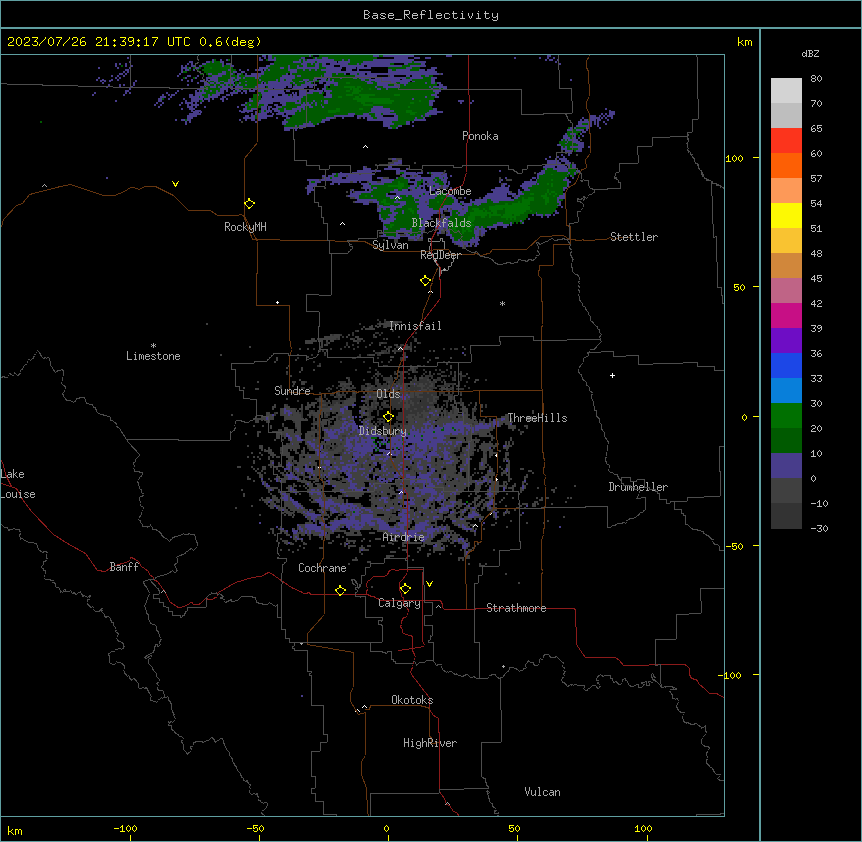The image size is (862, 842).
Task: Click the white asterisk east of Innisfail
Action: click(x=502, y=303)
